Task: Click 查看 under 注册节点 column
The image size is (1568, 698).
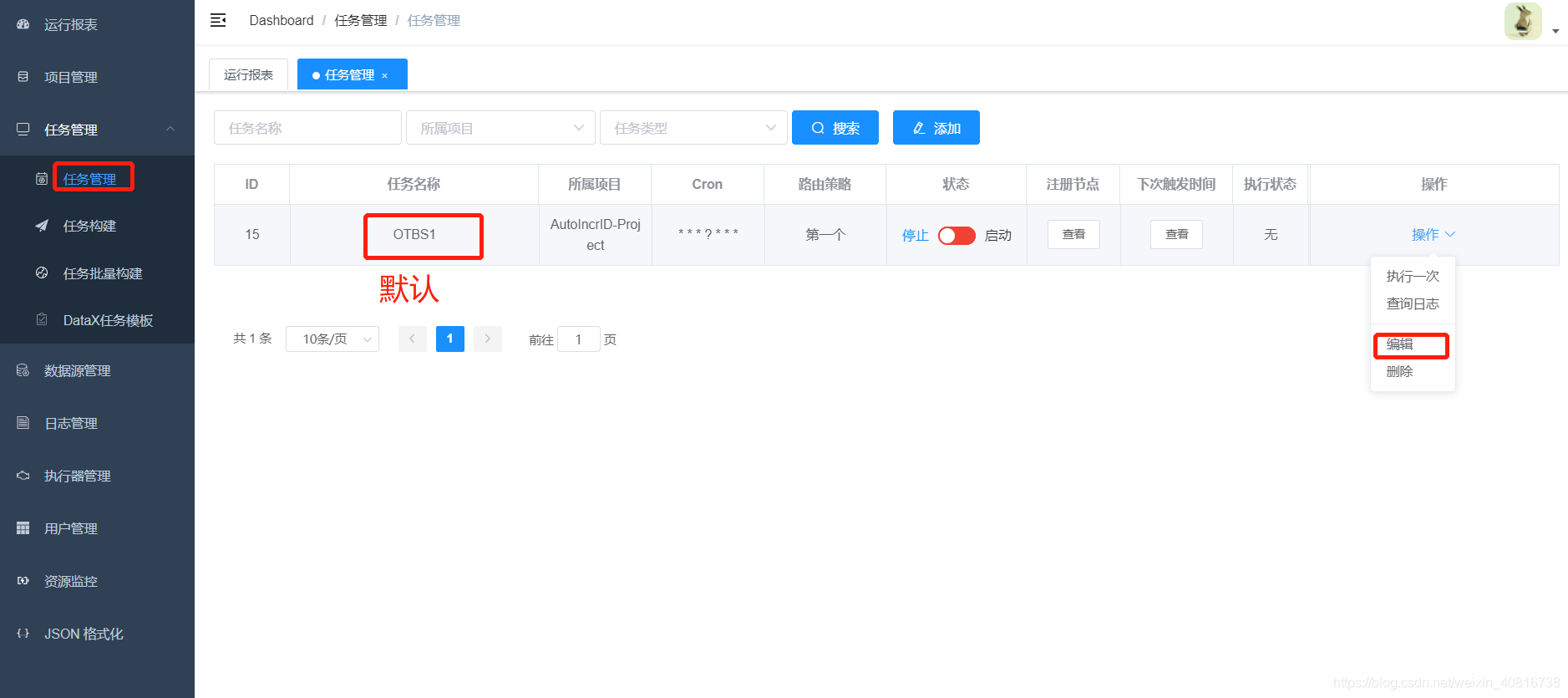Action: pyautogui.click(x=1073, y=234)
